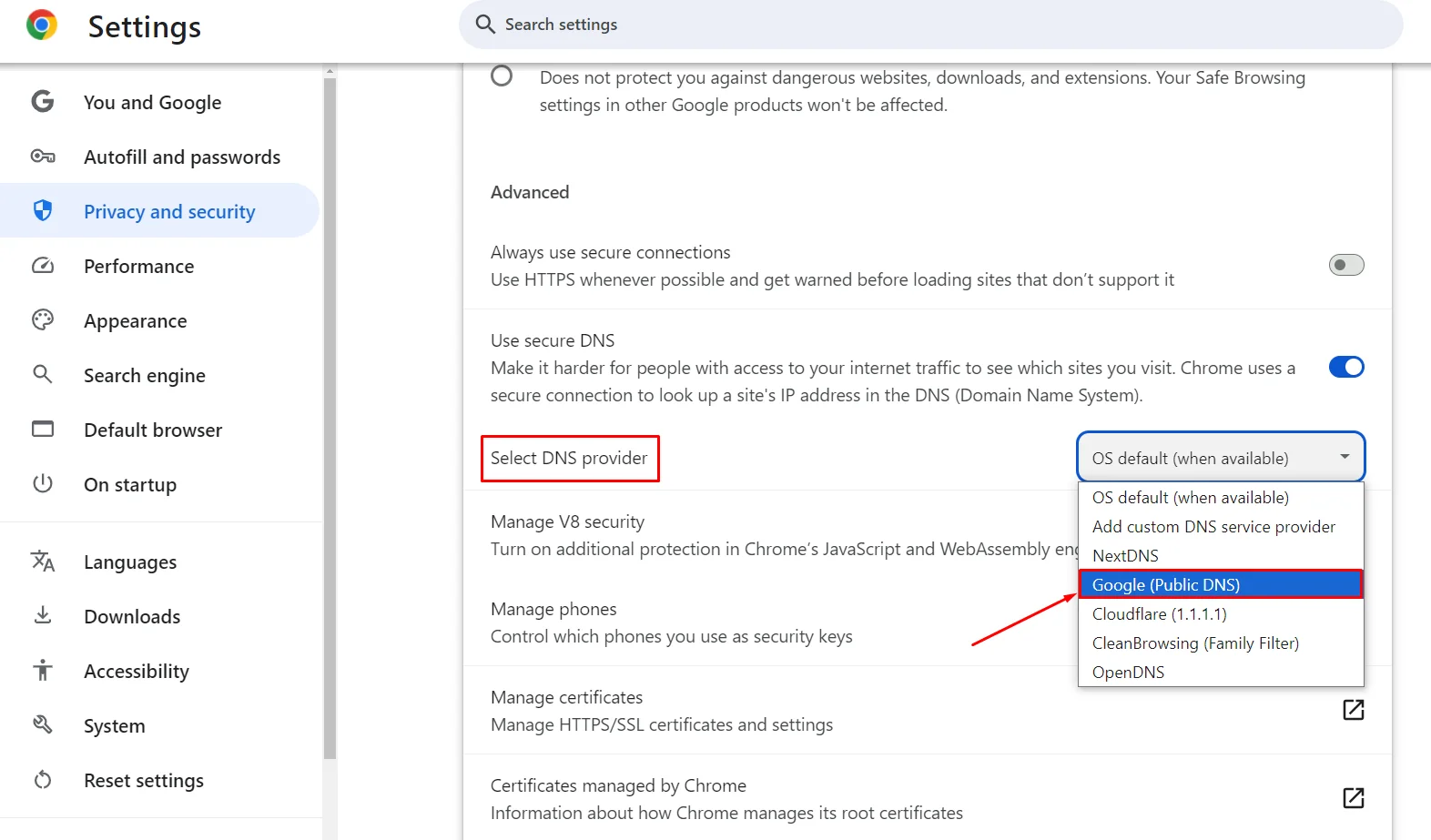Select Google (Public DNS) option
Viewport: 1431px width, 840px height.
click(1221, 584)
